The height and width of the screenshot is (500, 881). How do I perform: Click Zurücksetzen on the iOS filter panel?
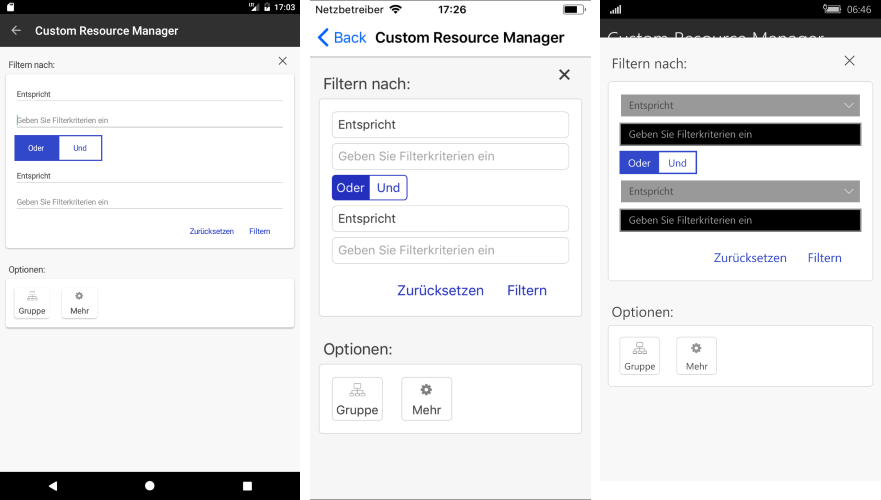(x=440, y=291)
